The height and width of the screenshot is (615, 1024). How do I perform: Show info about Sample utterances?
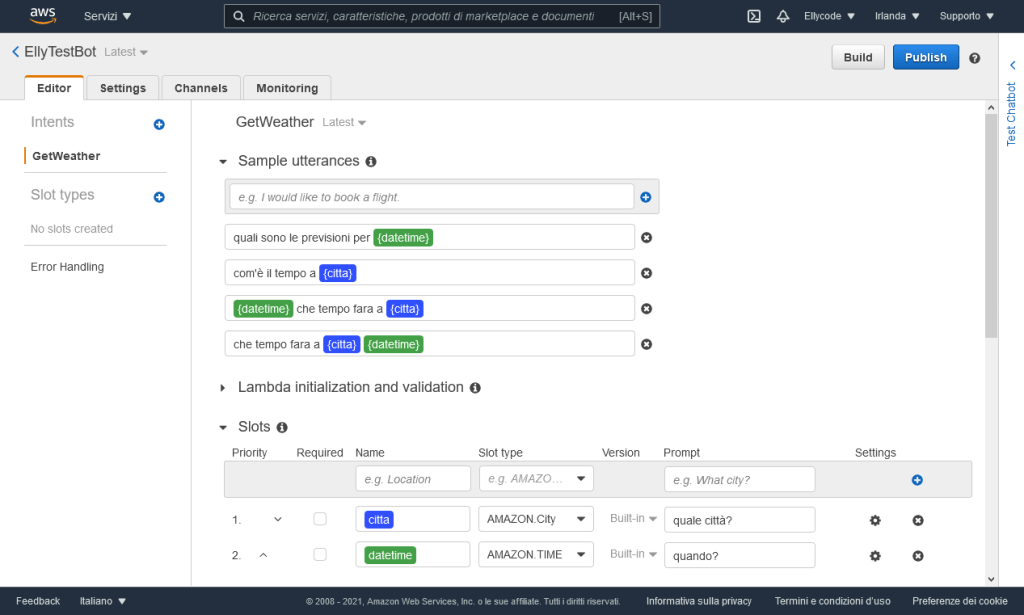(371, 161)
